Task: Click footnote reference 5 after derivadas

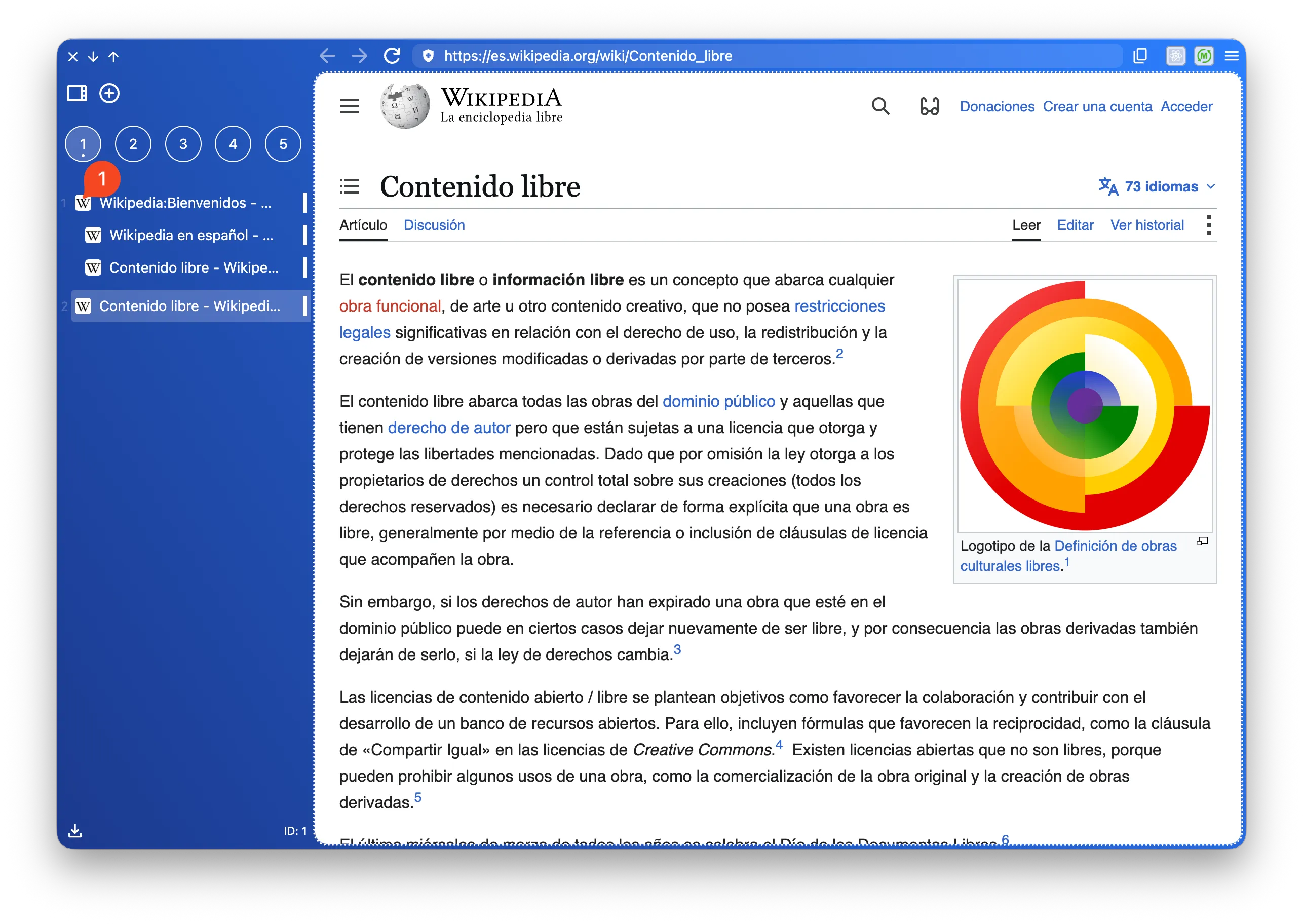Action: click(417, 798)
